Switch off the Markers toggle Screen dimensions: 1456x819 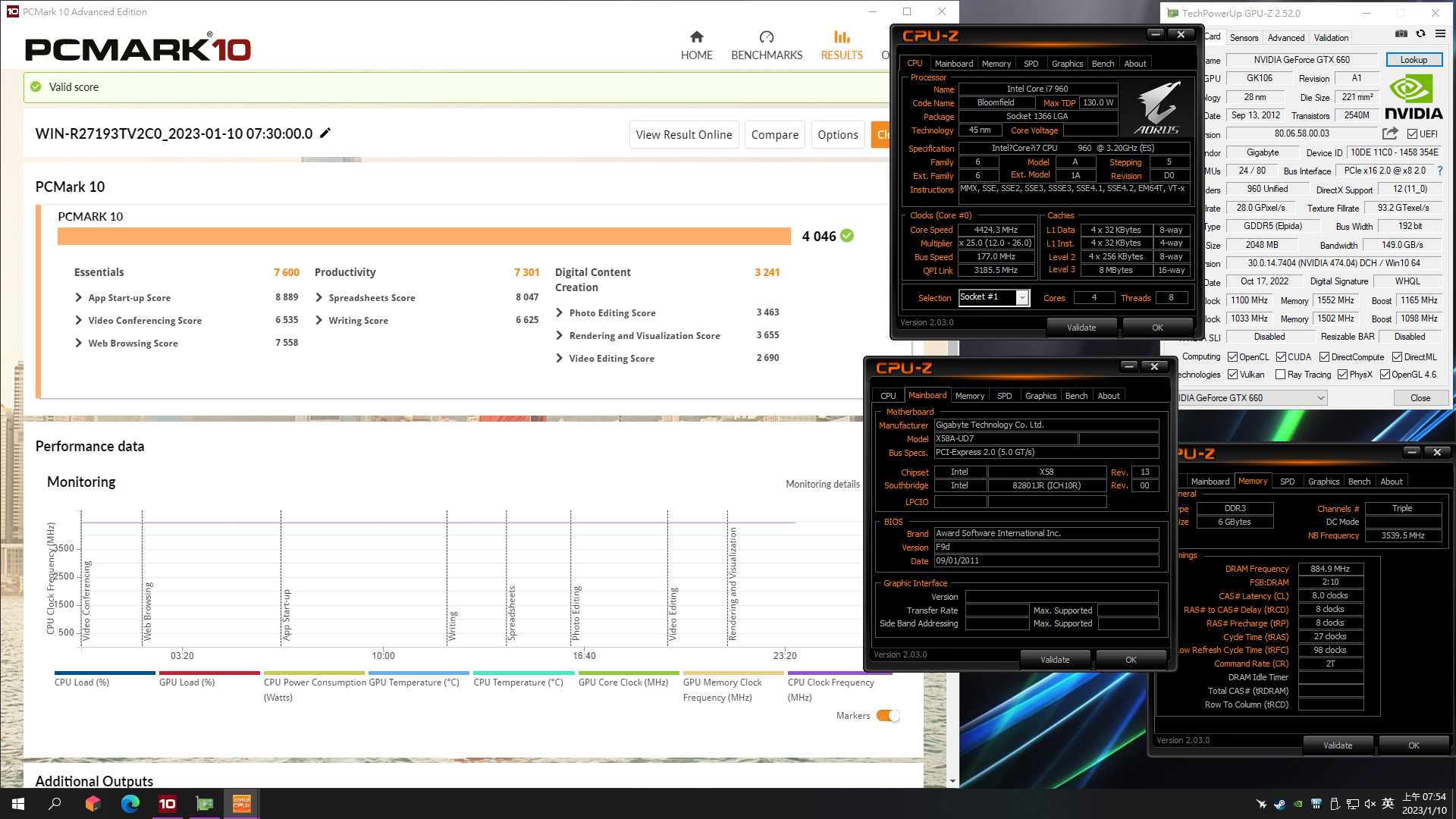click(x=888, y=716)
